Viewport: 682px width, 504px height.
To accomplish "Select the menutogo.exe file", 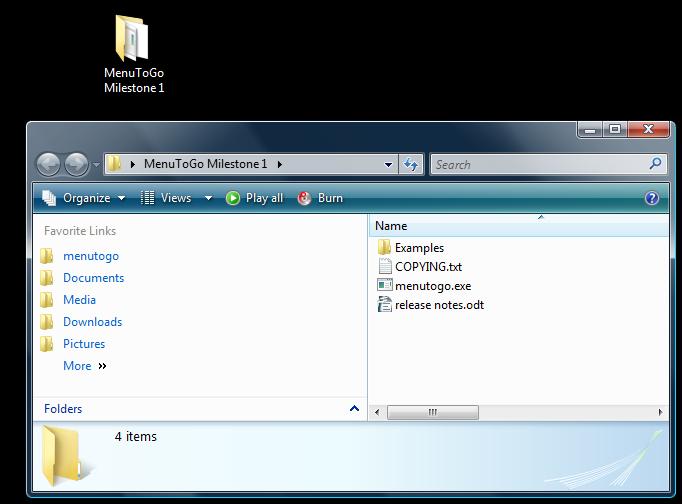I will [x=432, y=286].
